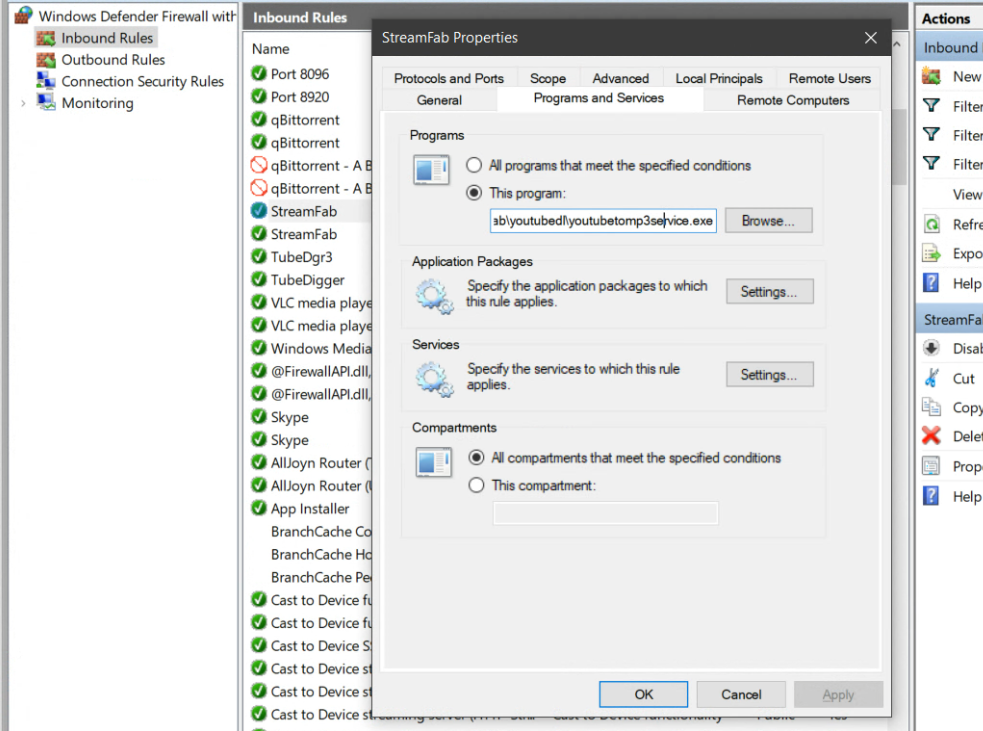Click New Rule icon in Actions pane

(x=932, y=76)
